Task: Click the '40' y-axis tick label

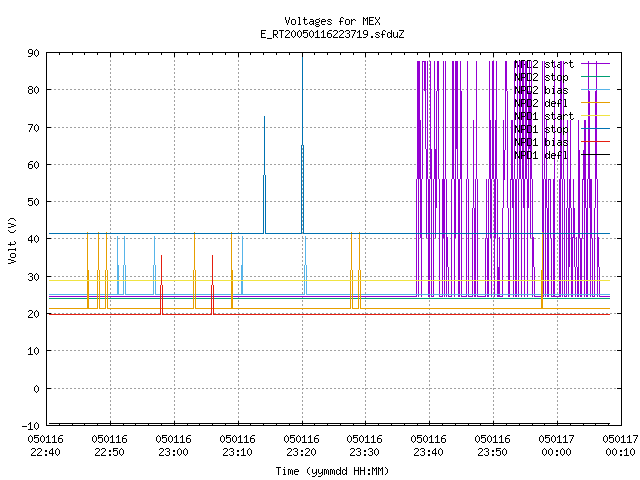Action: (33, 239)
